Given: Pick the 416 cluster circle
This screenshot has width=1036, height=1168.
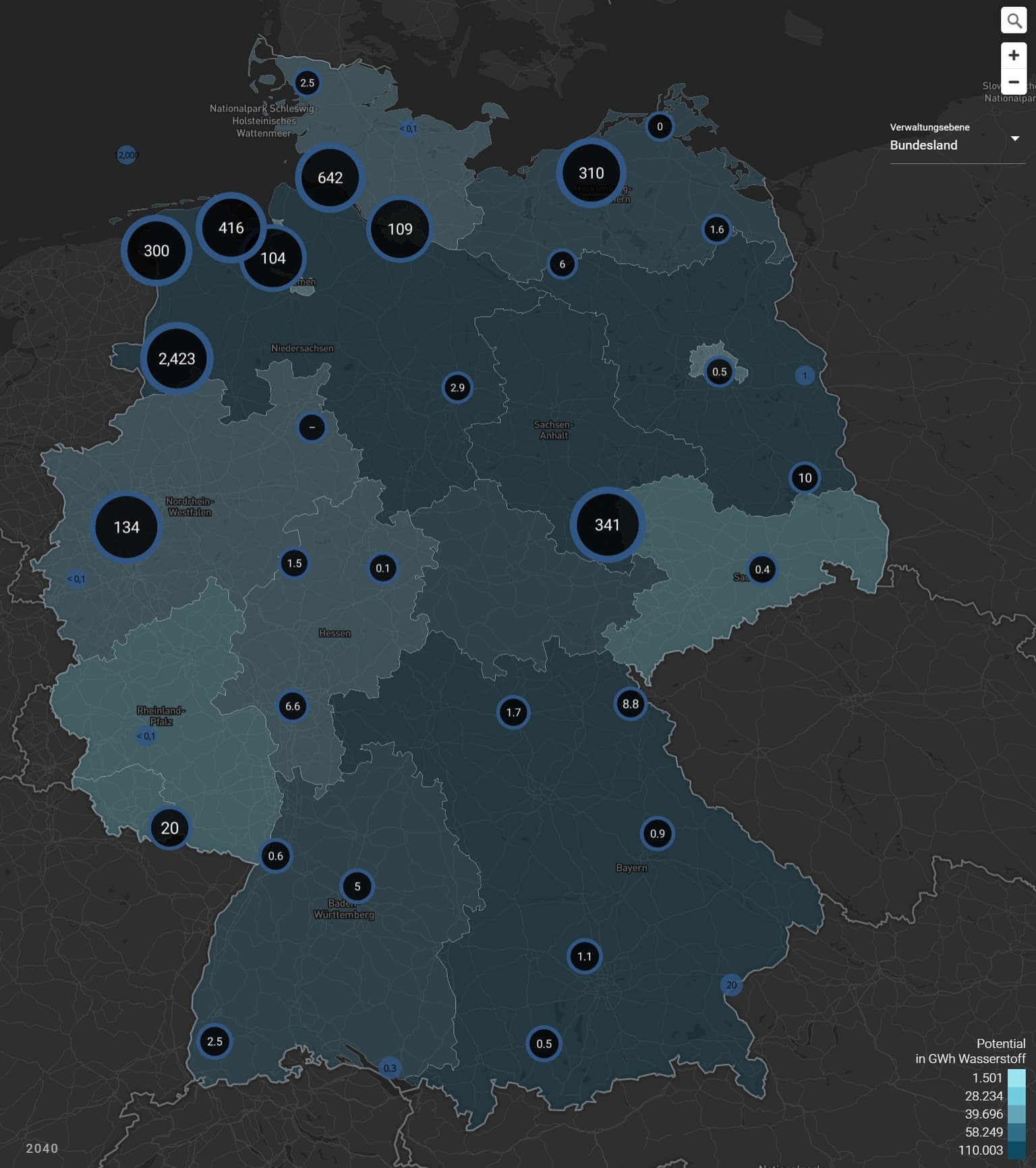Looking at the screenshot, I should (x=231, y=228).
